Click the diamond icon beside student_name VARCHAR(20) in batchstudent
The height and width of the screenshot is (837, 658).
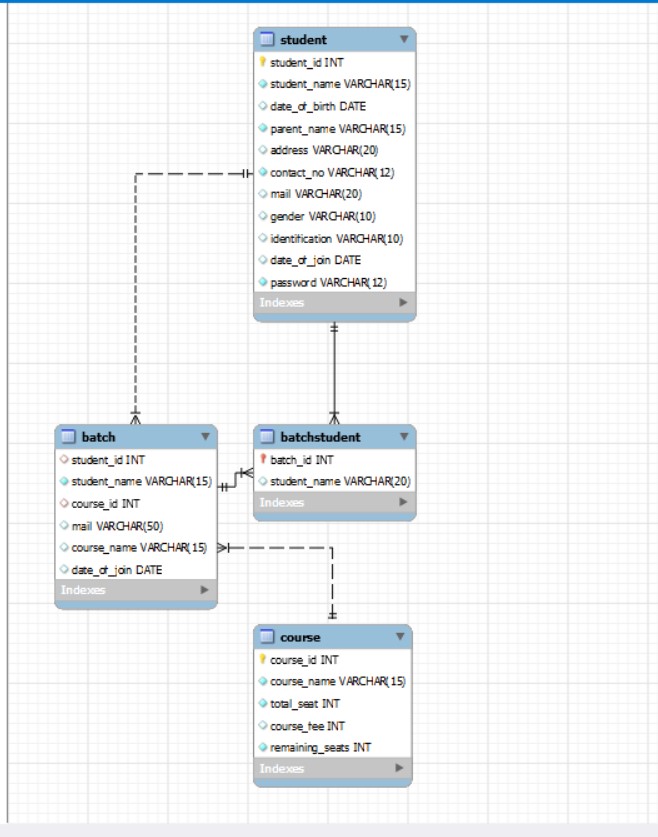click(263, 481)
